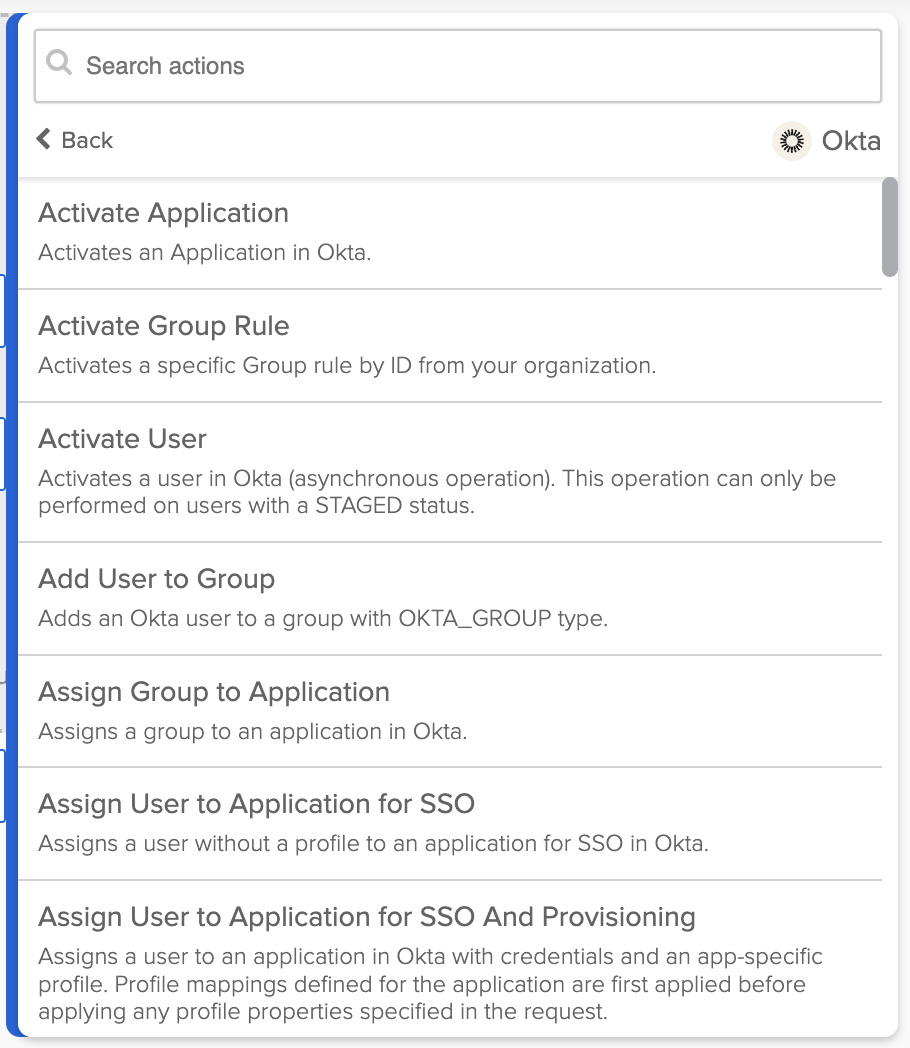This screenshot has height=1048, width=910.
Task: Click the description about profile mappings
Action: tap(430, 984)
